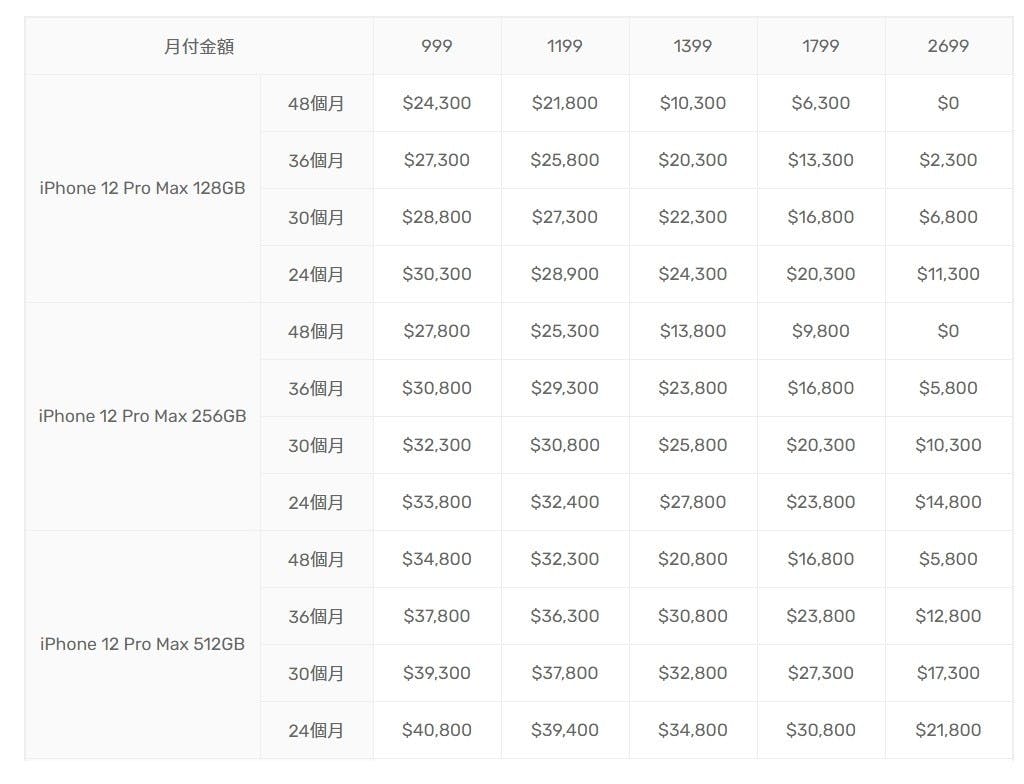This screenshot has width=1024, height=784.
Task: Click the $9,800 price cell
Action: tap(821, 331)
